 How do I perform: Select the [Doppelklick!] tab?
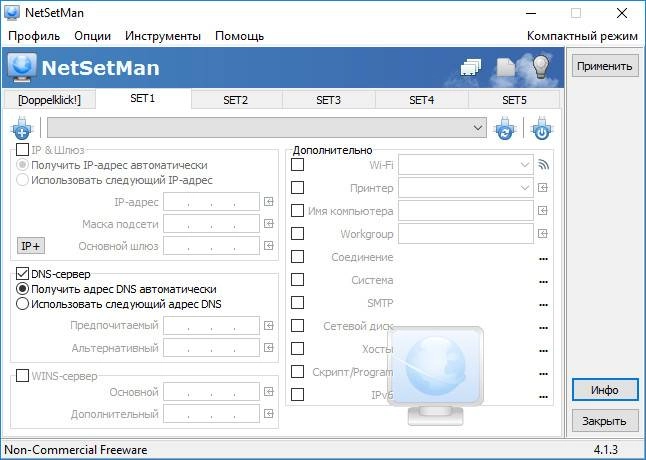coord(49,100)
